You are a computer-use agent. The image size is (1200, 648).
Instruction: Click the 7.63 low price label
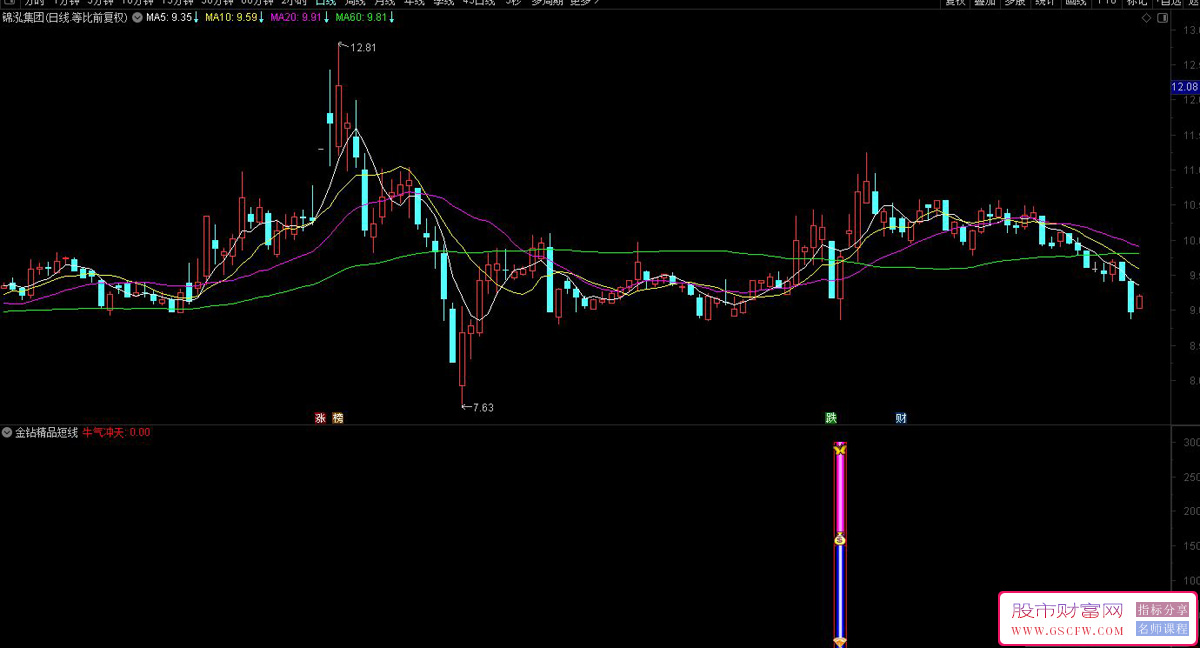click(483, 407)
